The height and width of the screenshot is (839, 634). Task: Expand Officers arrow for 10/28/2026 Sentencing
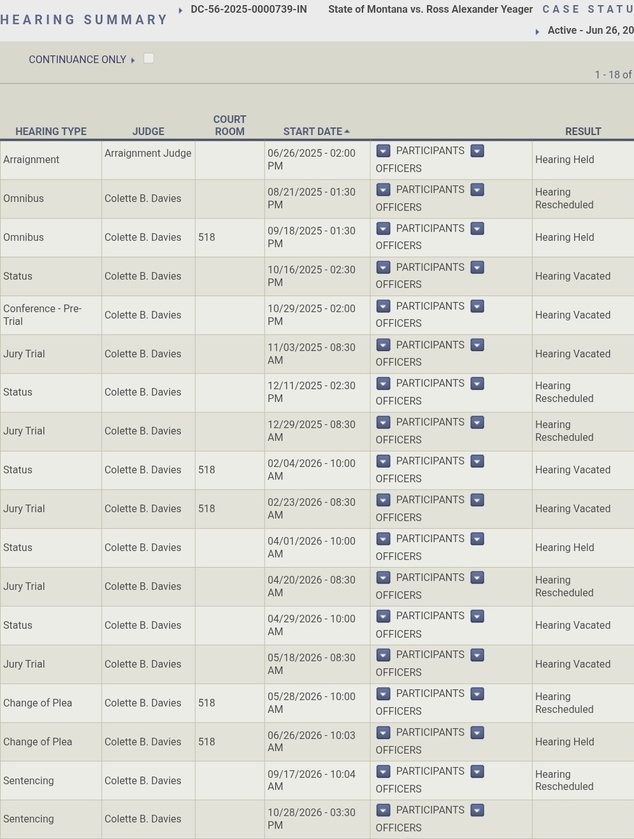point(477,810)
